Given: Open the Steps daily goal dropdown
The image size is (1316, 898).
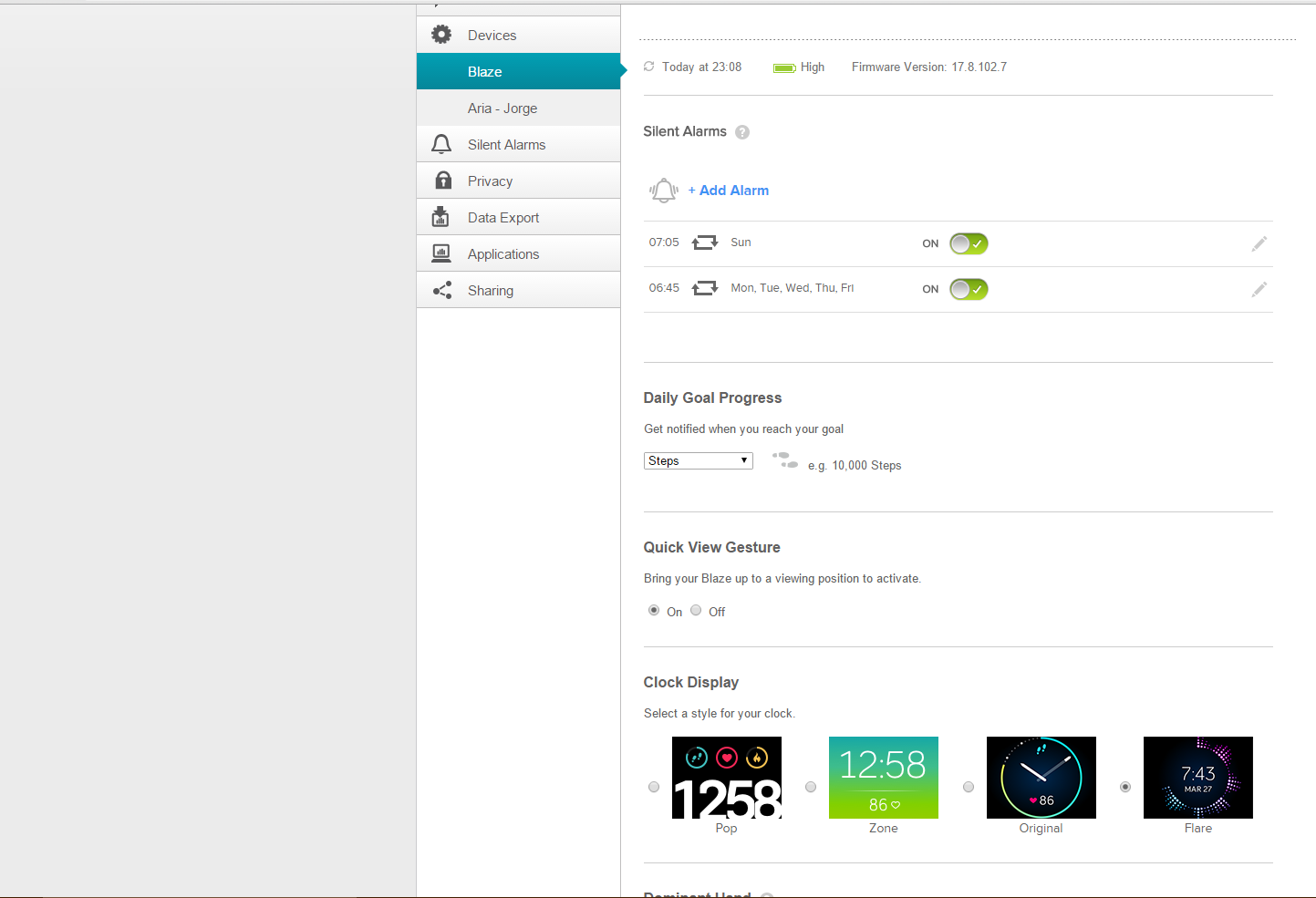Looking at the screenshot, I should (699, 460).
